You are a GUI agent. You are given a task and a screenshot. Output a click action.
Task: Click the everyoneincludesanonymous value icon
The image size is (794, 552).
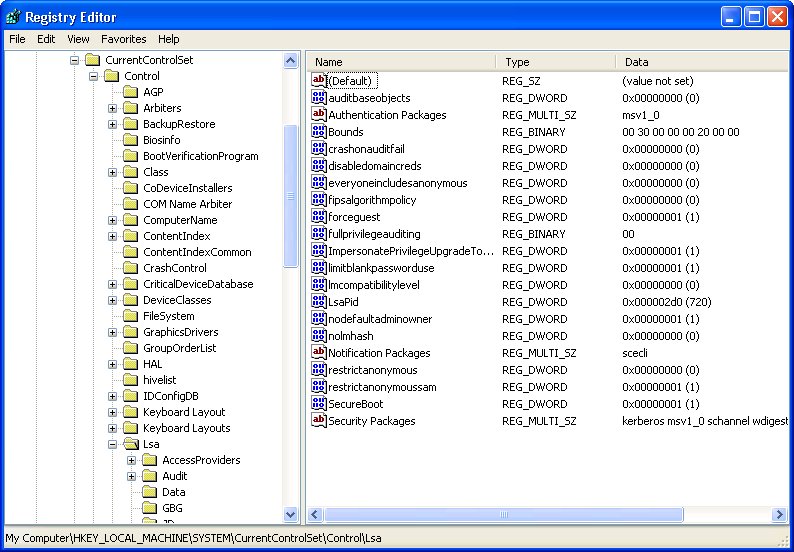pos(319,183)
